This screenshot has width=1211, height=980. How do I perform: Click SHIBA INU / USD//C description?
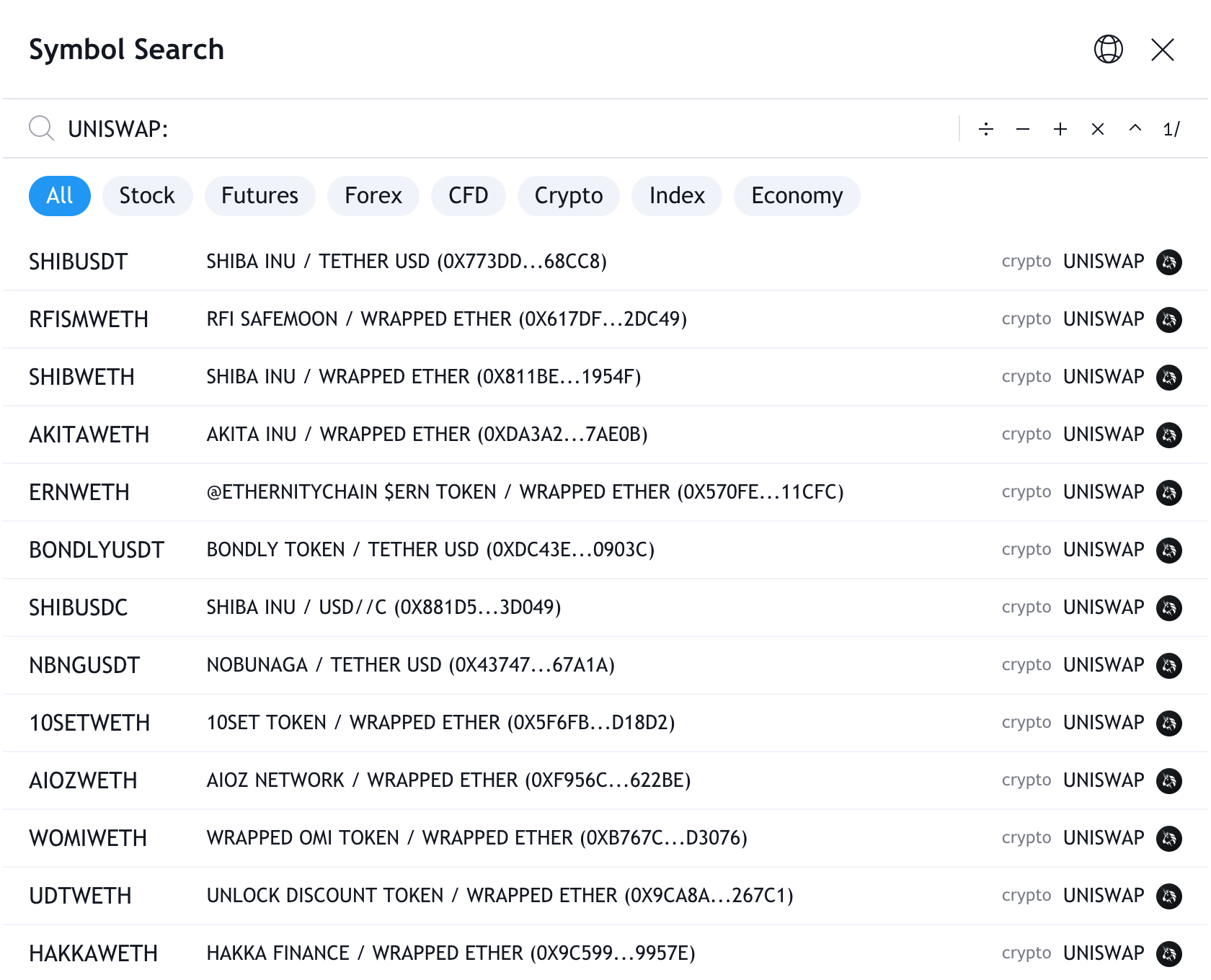pos(384,607)
